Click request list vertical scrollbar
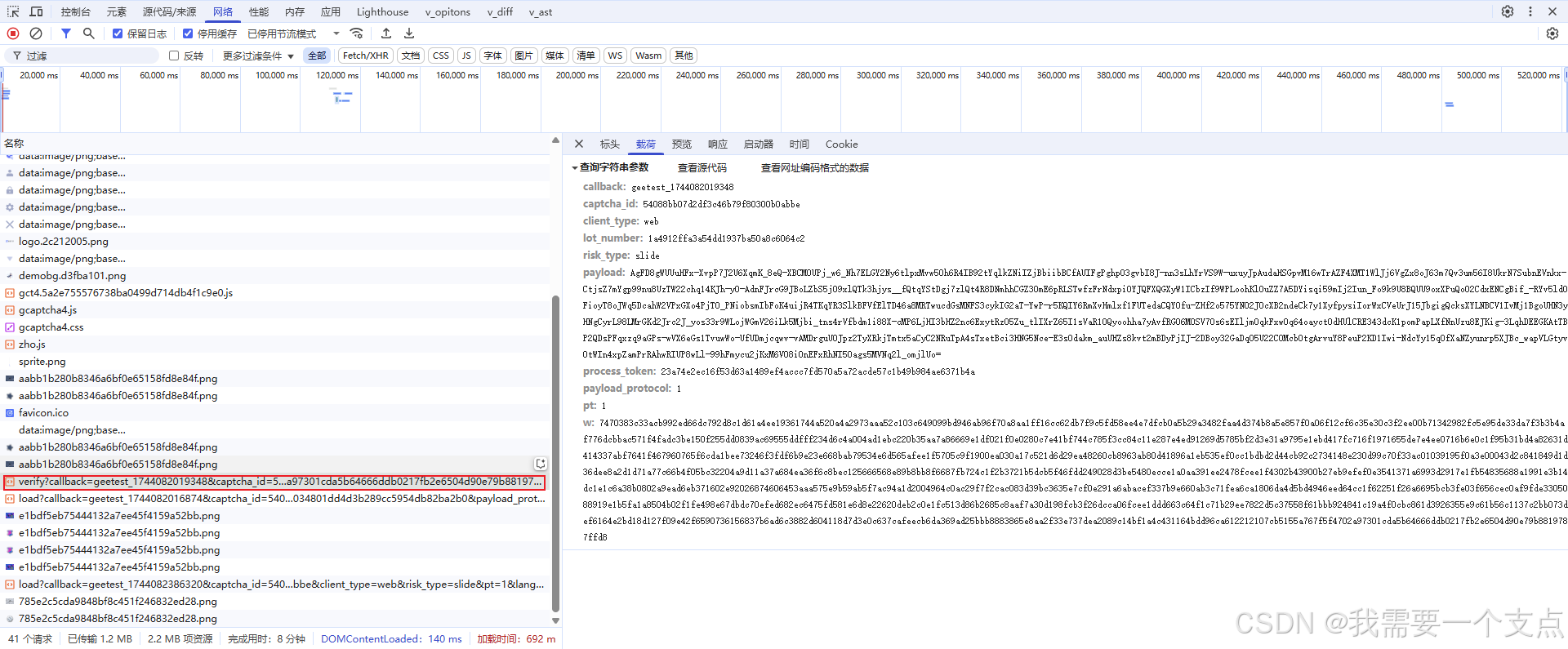This screenshot has height=649, width=1568. coord(556,453)
